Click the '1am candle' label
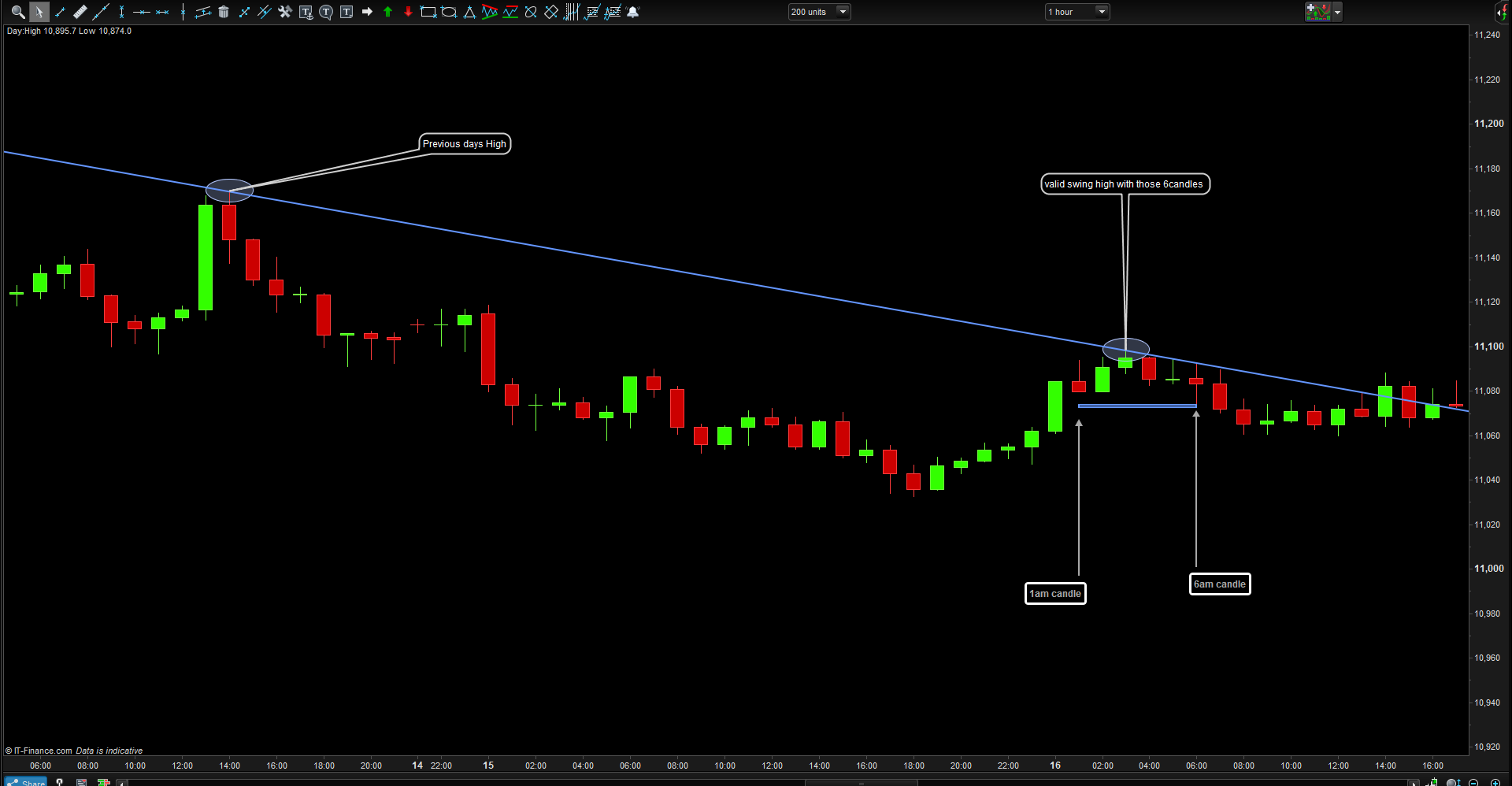The image size is (1512, 786). tap(1055, 594)
